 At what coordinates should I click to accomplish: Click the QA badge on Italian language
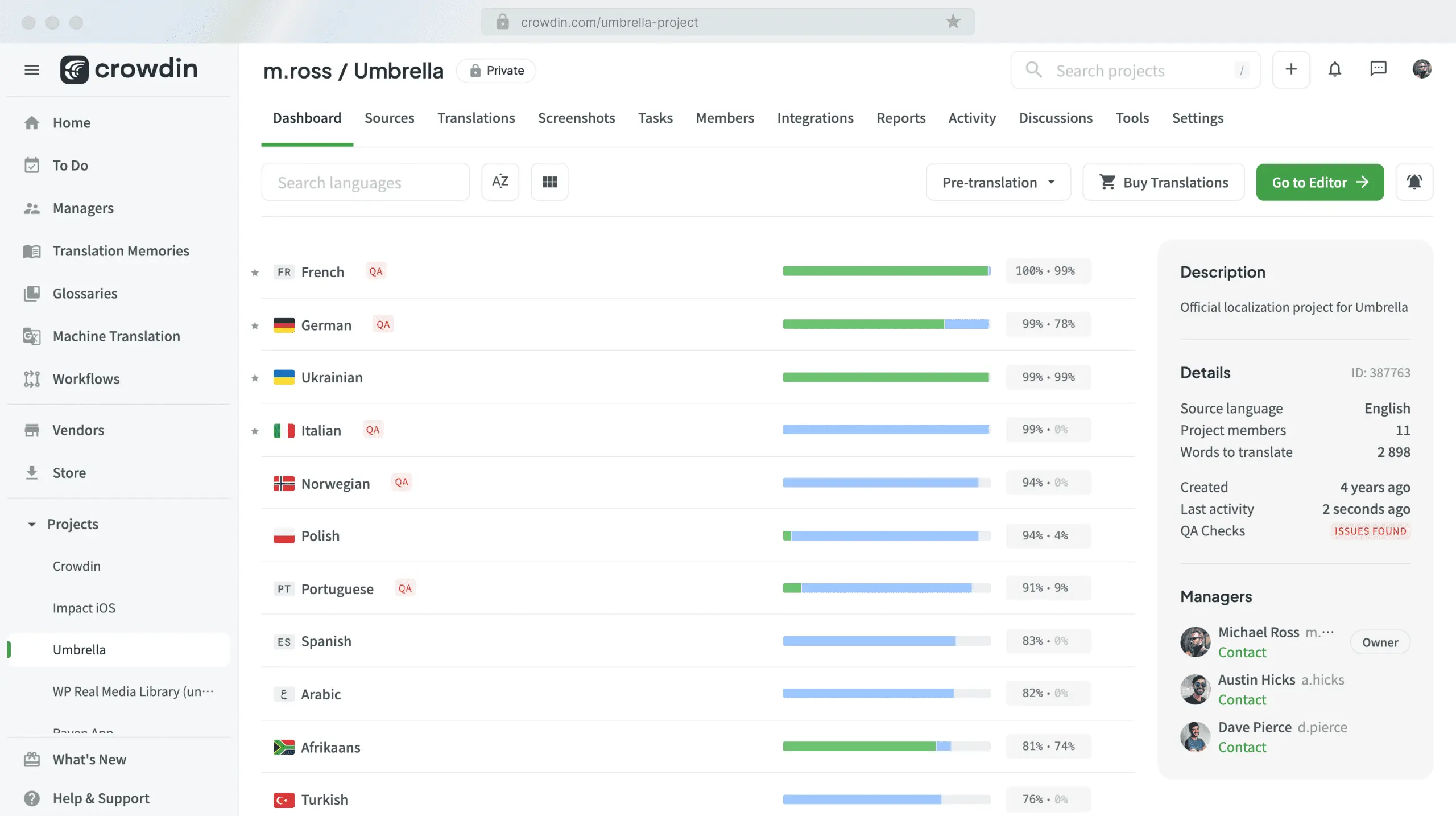(373, 430)
